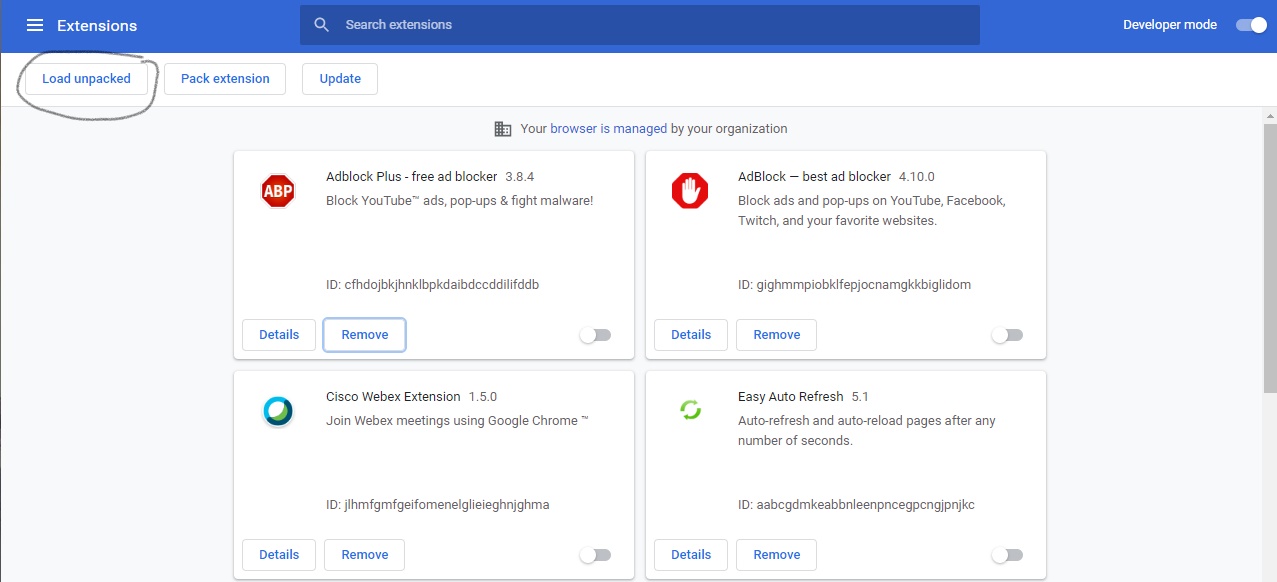Click the Adblock Plus ABP icon
Image resolution: width=1277 pixels, height=582 pixels.
[x=278, y=191]
